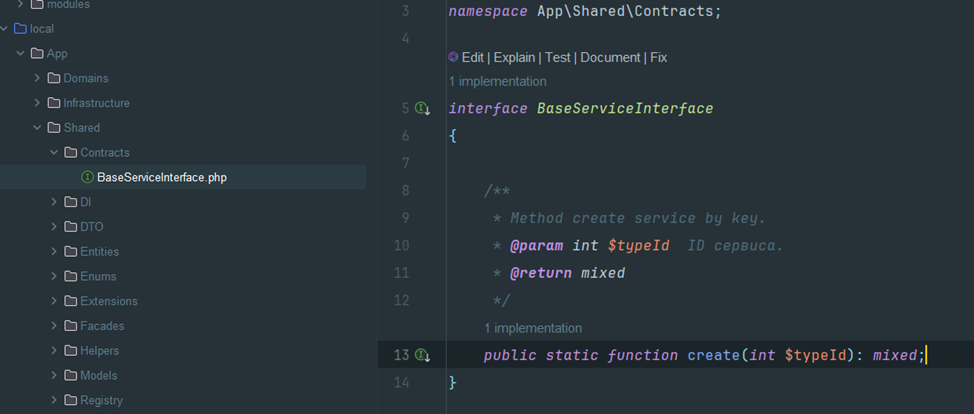Click the Fix AI action link
The height and width of the screenshot is (414, 974).
(x=658, y=57)
